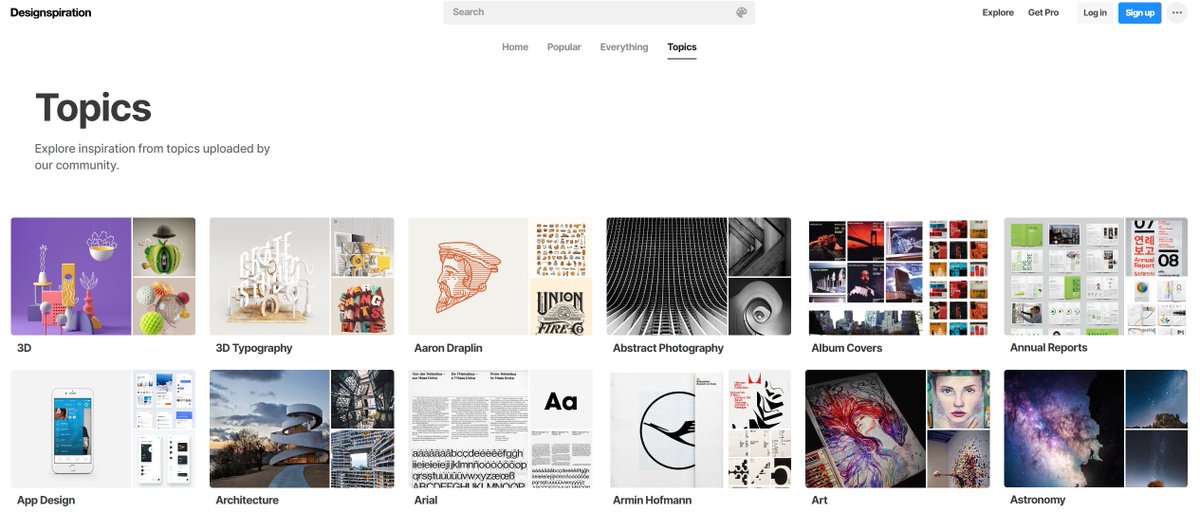Open the App Design phone mockup thumbnail
The height and width of the screenshot is (512, 1200).
(71, 428)
